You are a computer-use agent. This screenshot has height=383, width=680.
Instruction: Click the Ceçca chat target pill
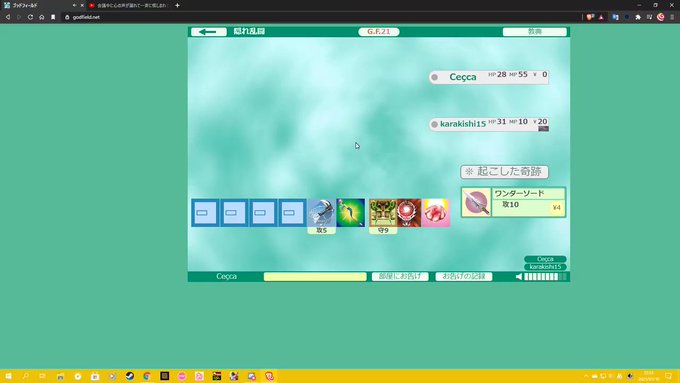pos(545,259)
